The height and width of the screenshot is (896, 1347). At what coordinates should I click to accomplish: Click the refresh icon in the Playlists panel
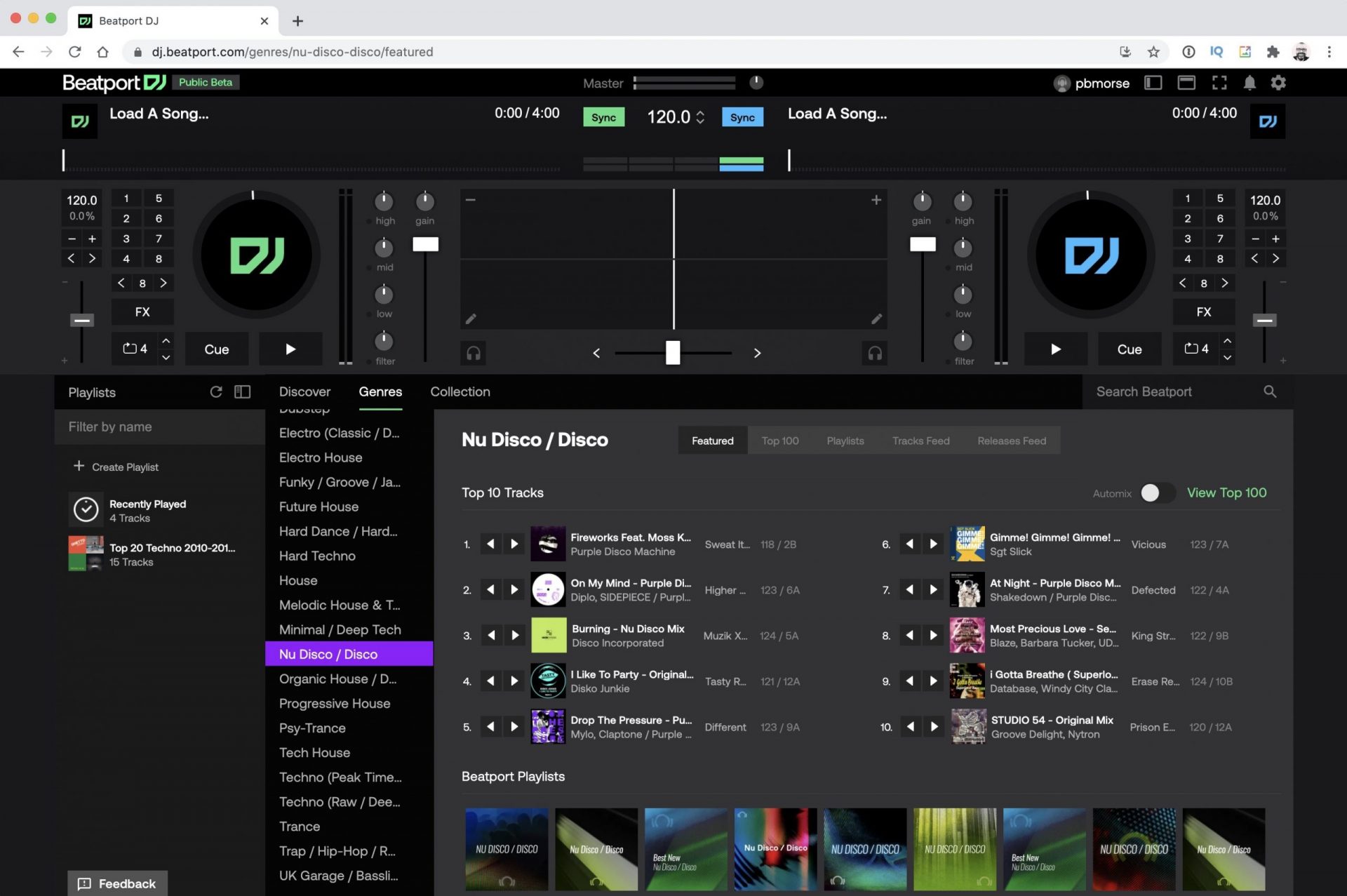[x=216, y=392]
